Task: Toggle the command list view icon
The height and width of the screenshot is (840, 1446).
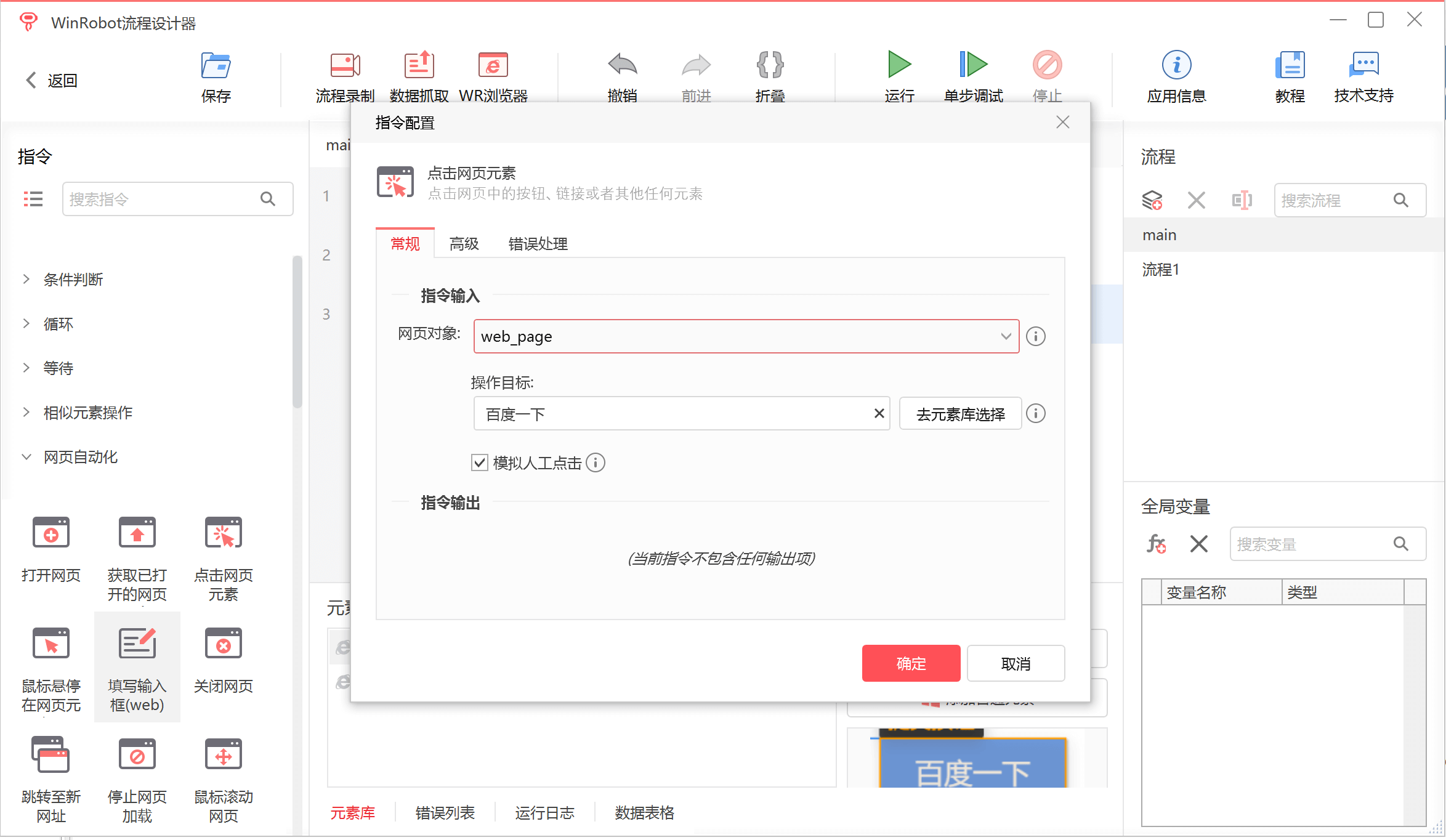Action: (33, 199)
